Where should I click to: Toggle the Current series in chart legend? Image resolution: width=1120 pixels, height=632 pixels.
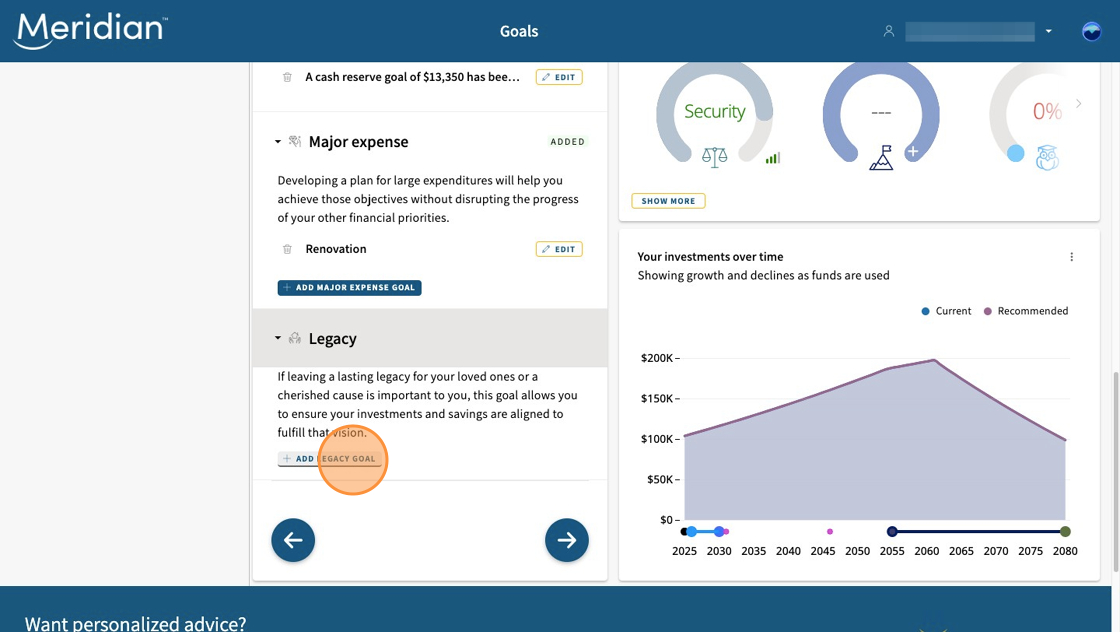coord(946,311)
